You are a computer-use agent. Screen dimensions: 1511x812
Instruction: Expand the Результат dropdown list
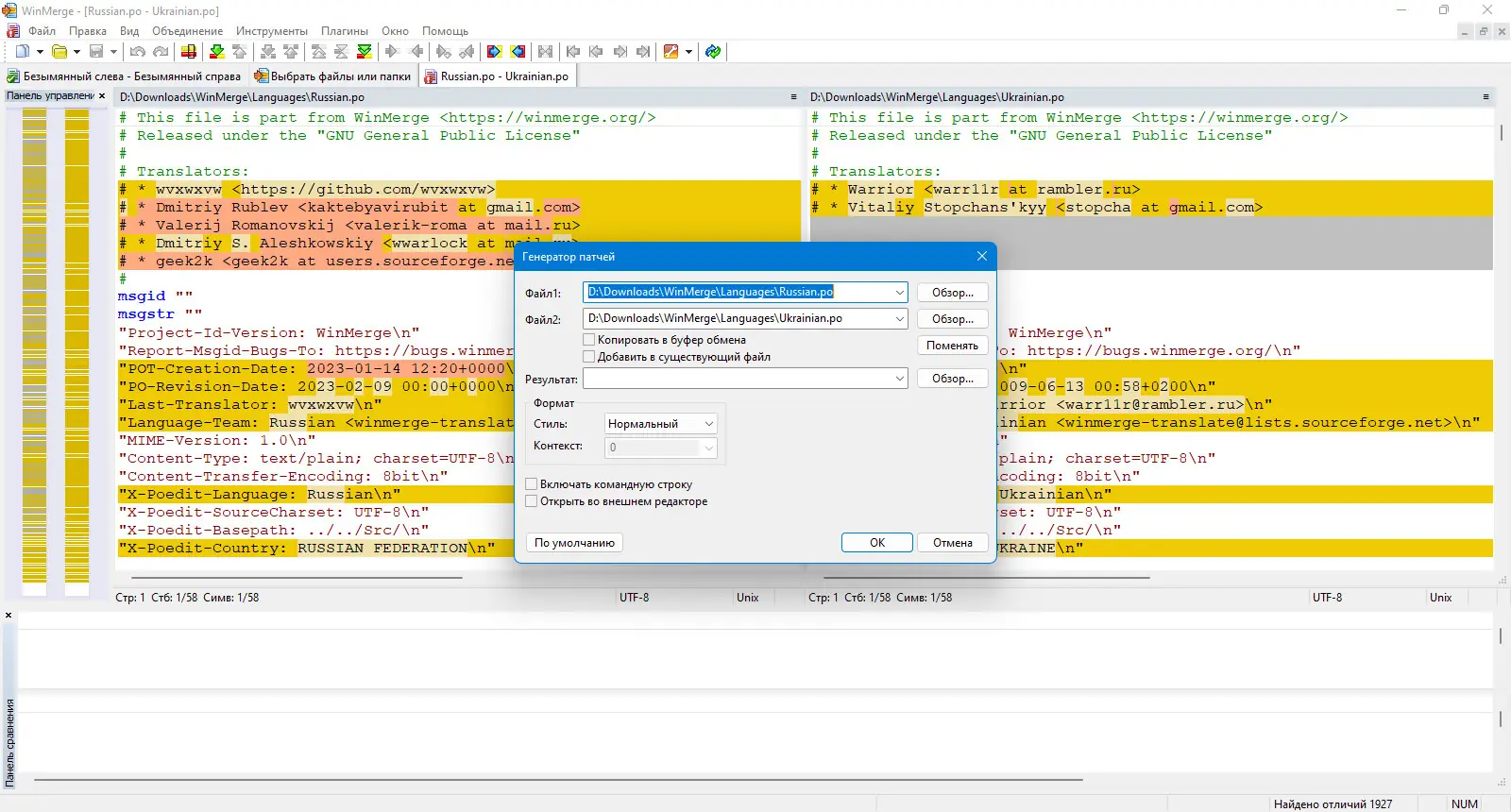(899, 379)
